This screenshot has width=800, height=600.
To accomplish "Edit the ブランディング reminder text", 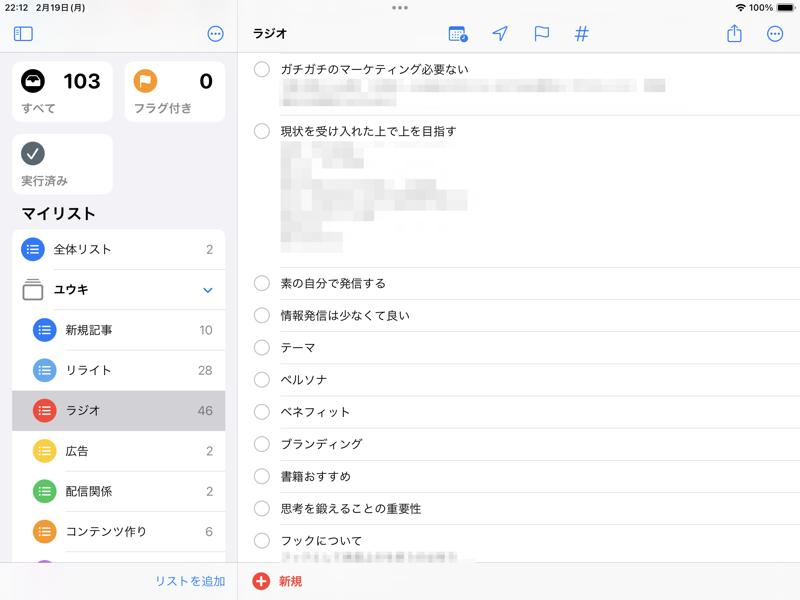I will coord(321,444).
